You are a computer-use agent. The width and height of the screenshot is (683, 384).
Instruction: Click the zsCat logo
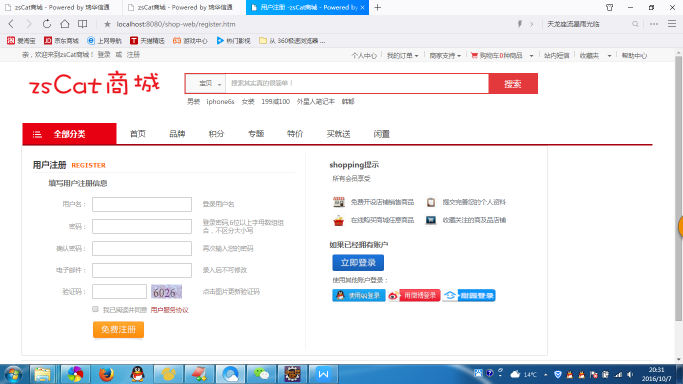[x=94, y=84]
